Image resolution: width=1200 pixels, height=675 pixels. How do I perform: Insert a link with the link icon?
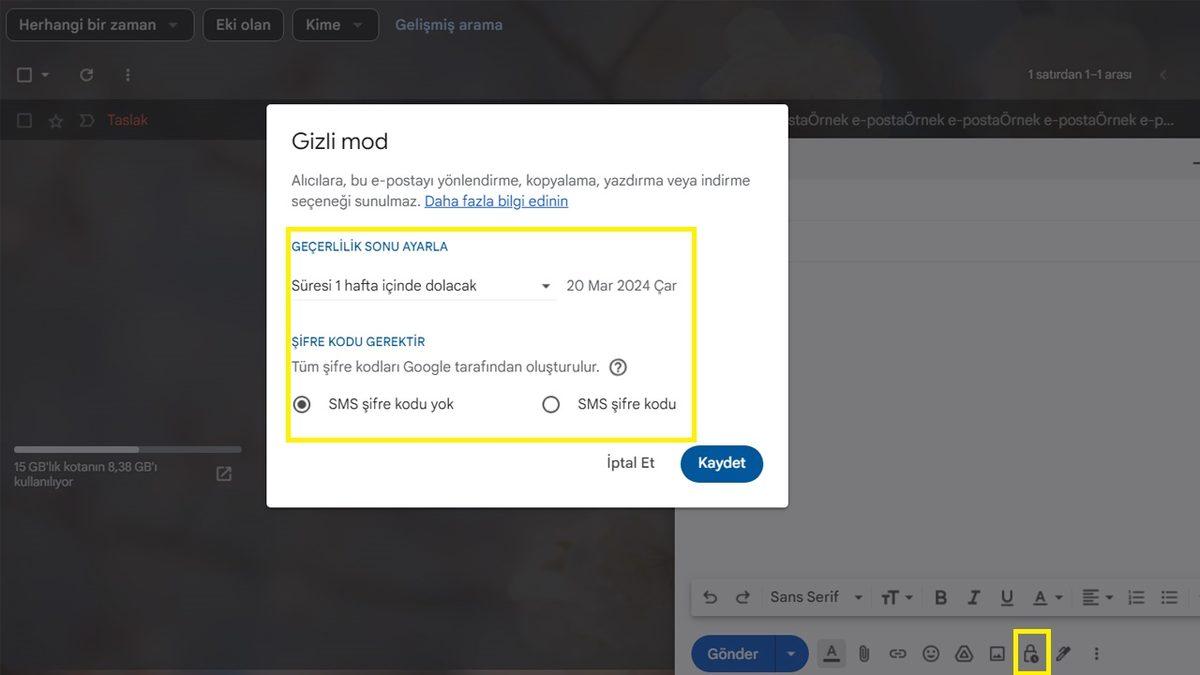click(898, 653)
